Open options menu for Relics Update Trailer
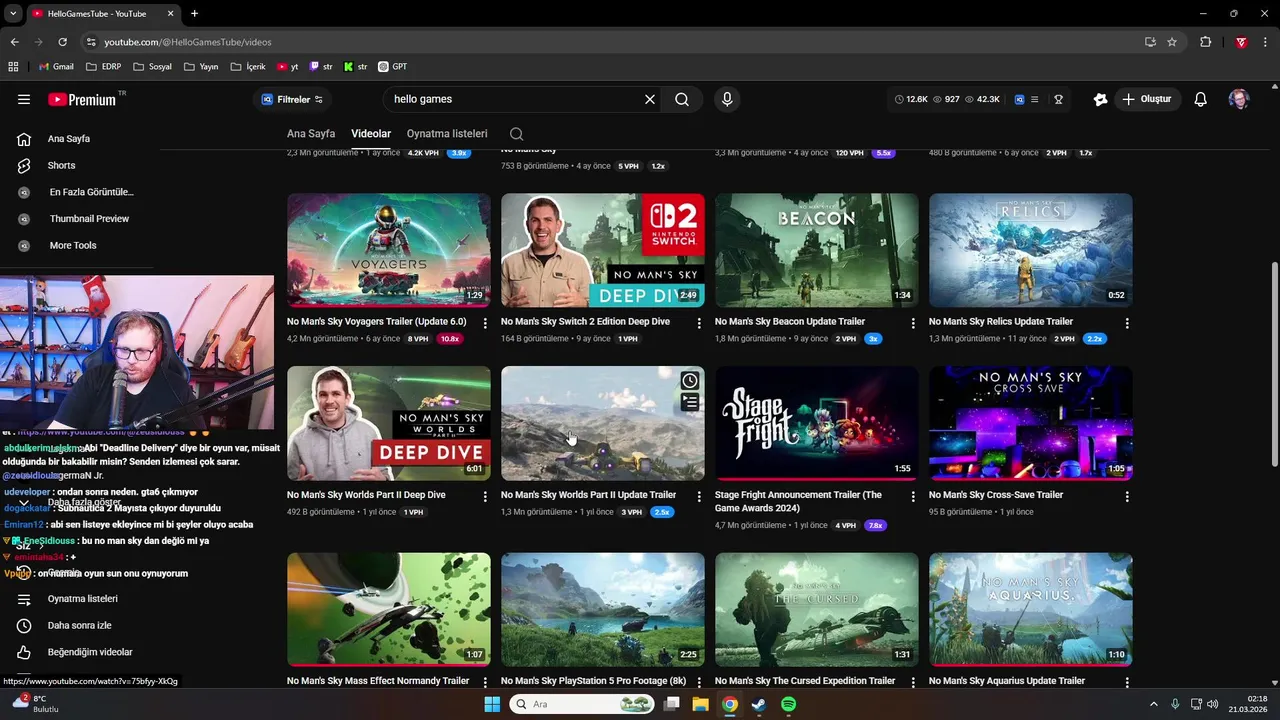 [x=1127, y=323]
